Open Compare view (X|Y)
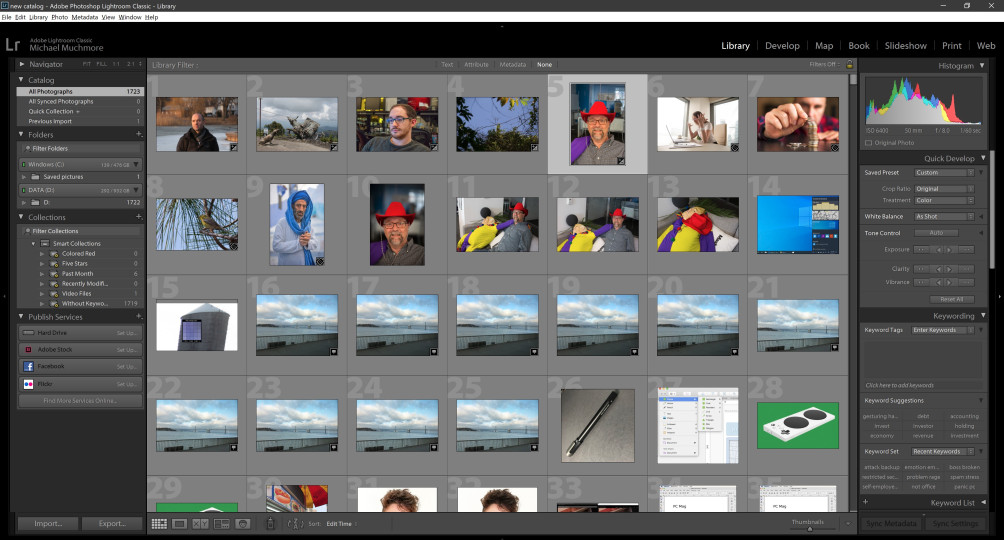 [200, 524]
